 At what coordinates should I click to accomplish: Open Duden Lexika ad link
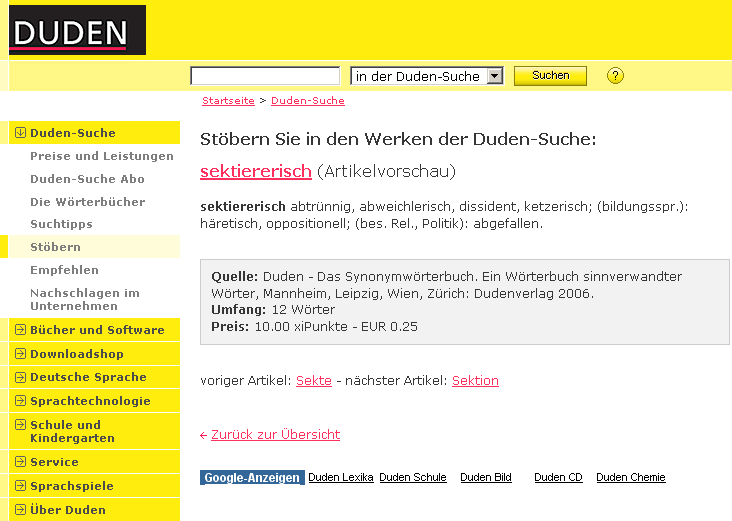(341, 477)
